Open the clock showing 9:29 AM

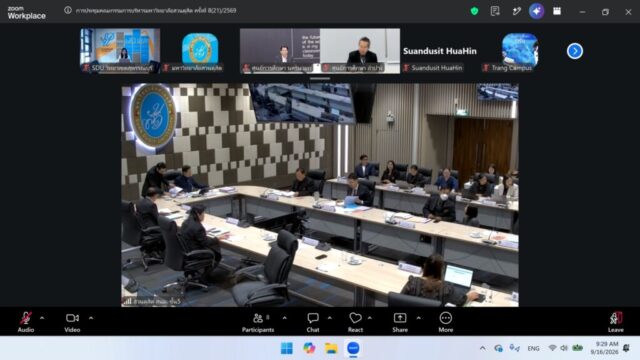click(604, 348)
